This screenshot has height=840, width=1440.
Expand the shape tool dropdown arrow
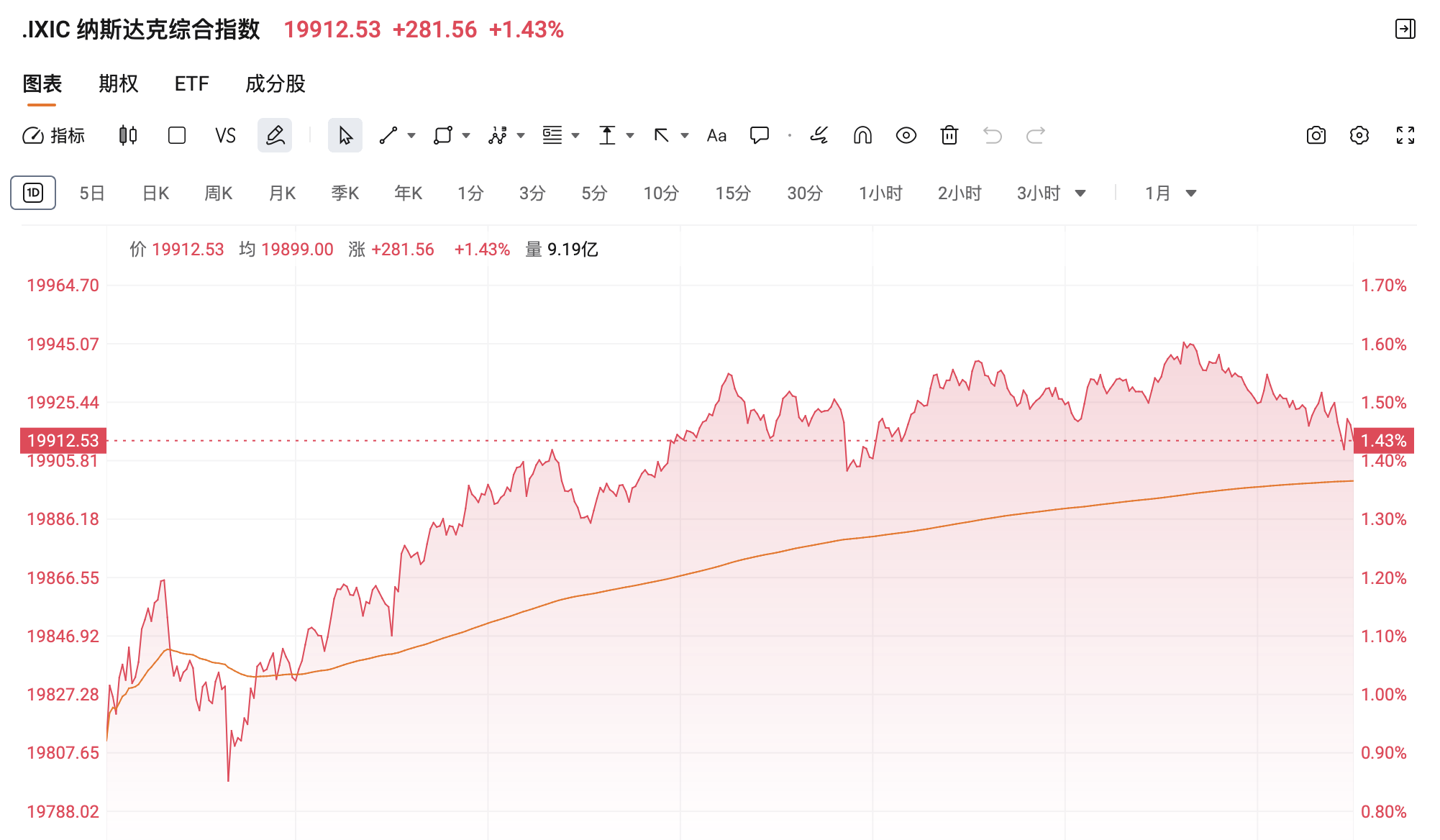[x=466, y=135]
